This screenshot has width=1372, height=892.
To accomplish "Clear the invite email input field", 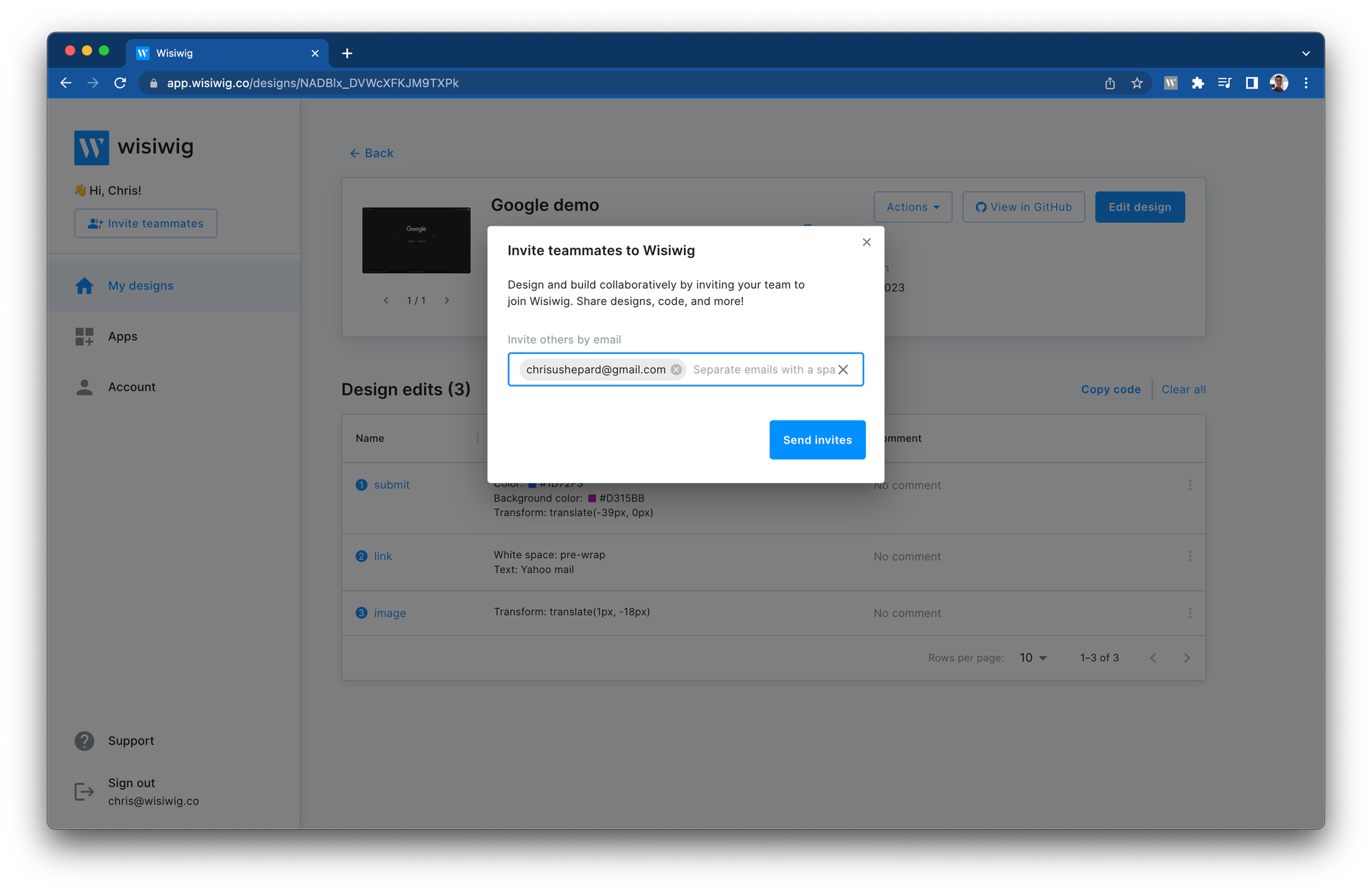I will pyautogui.click(x=843, y=370).
